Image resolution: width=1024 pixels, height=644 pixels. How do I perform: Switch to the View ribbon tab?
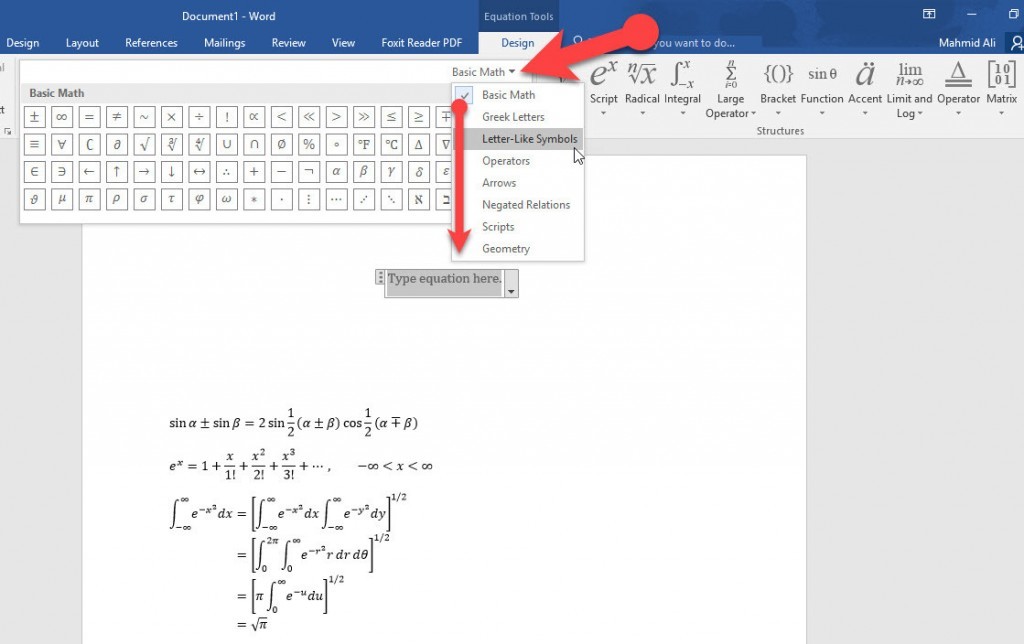point(344,43)
